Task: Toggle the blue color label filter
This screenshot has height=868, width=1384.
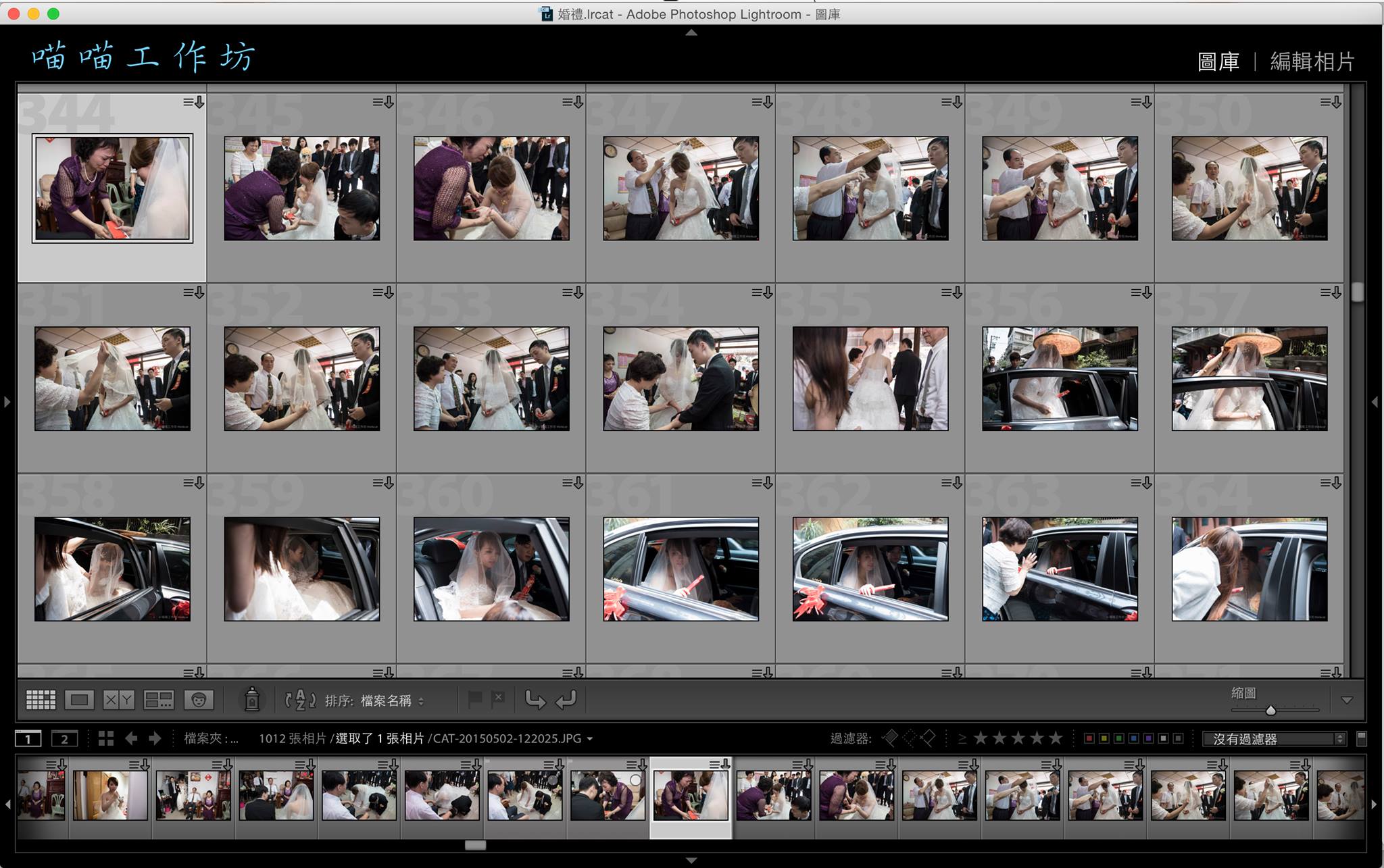Action: coord(1133,738)
